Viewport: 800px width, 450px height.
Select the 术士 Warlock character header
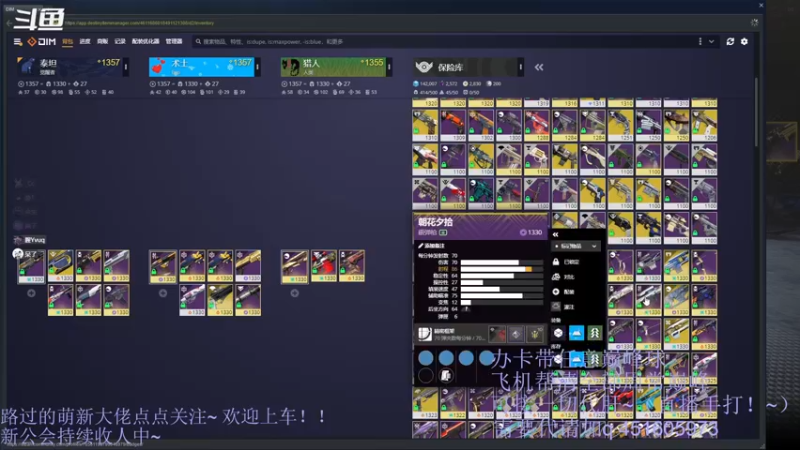click(201, 67)
